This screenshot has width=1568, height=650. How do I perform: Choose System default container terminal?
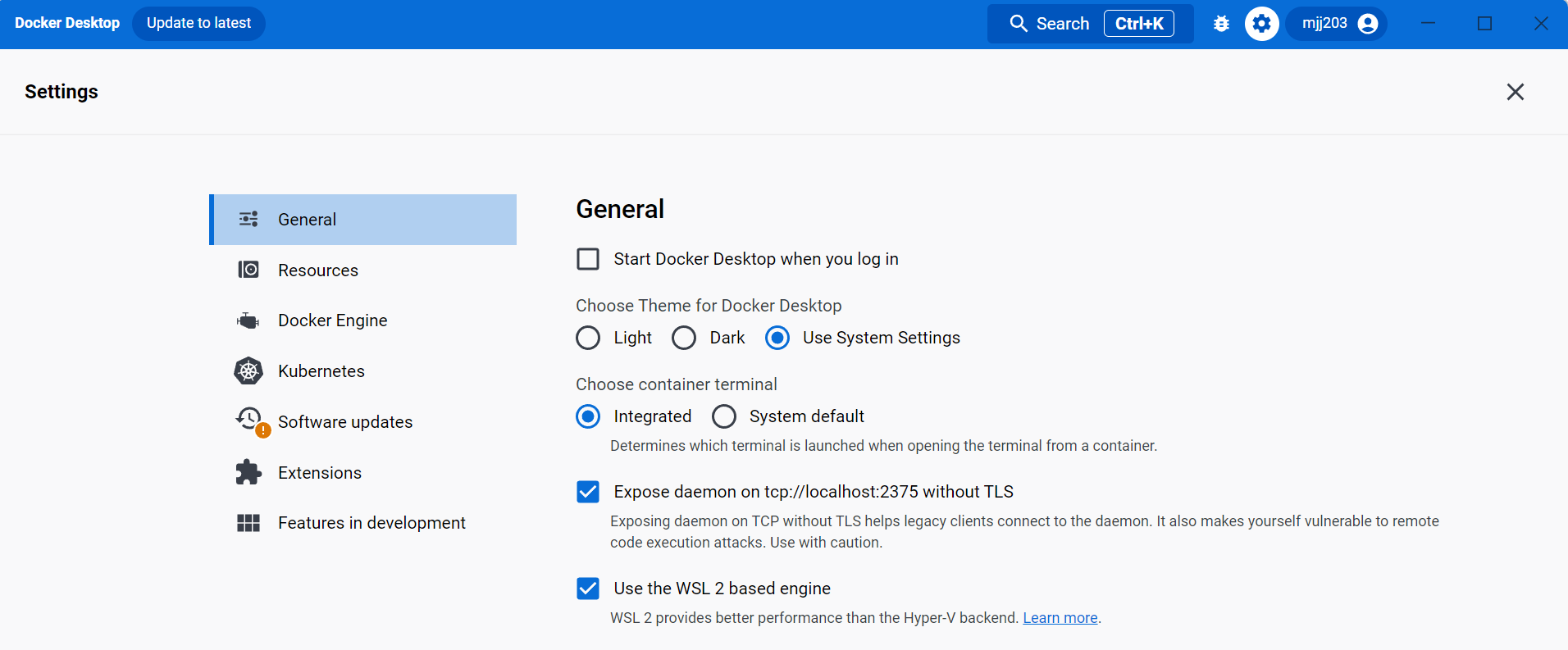724,416
